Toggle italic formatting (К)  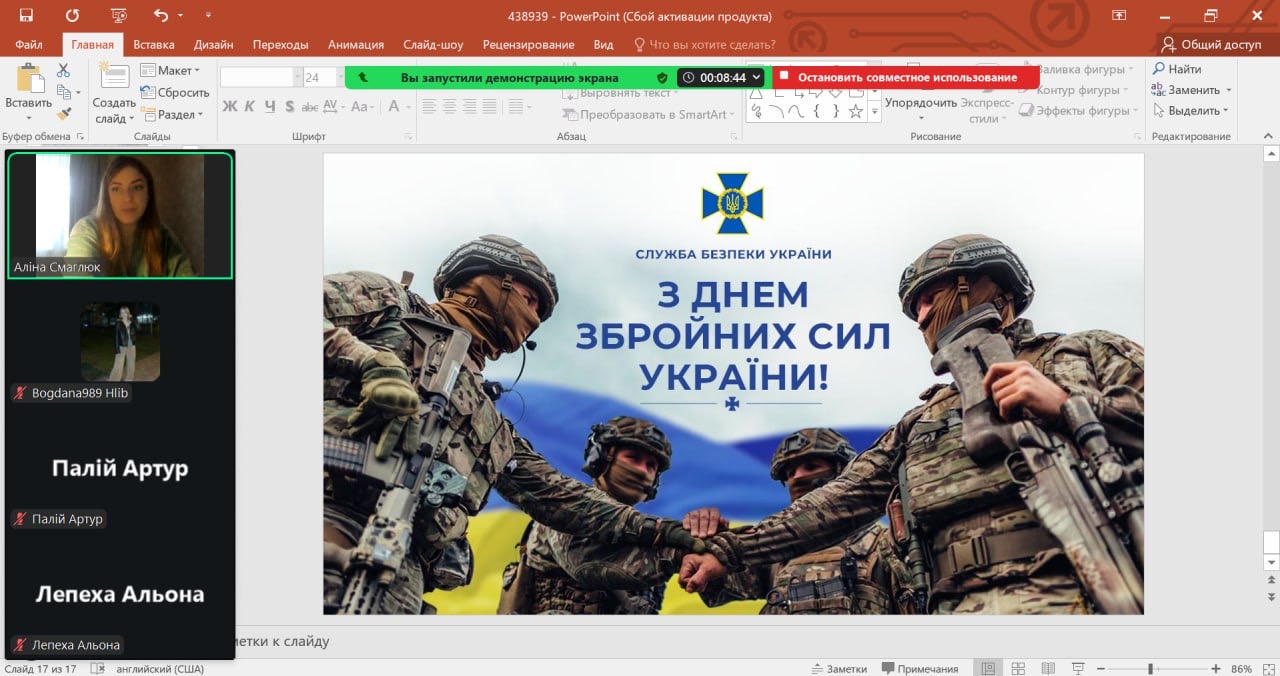coord(250,107)
